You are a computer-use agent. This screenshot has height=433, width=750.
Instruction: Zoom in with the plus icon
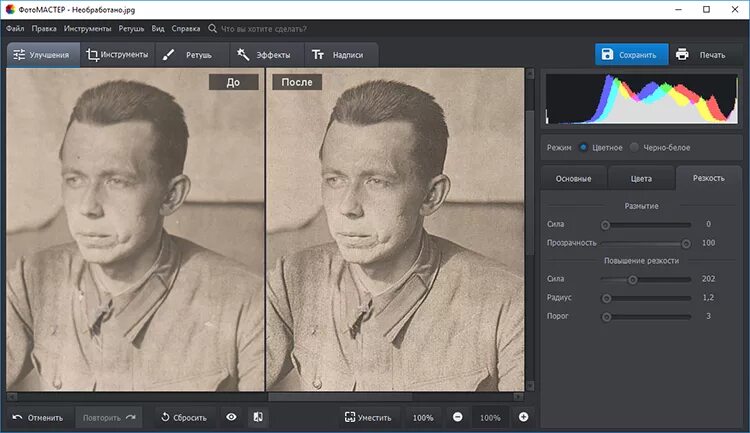[523, 417]
